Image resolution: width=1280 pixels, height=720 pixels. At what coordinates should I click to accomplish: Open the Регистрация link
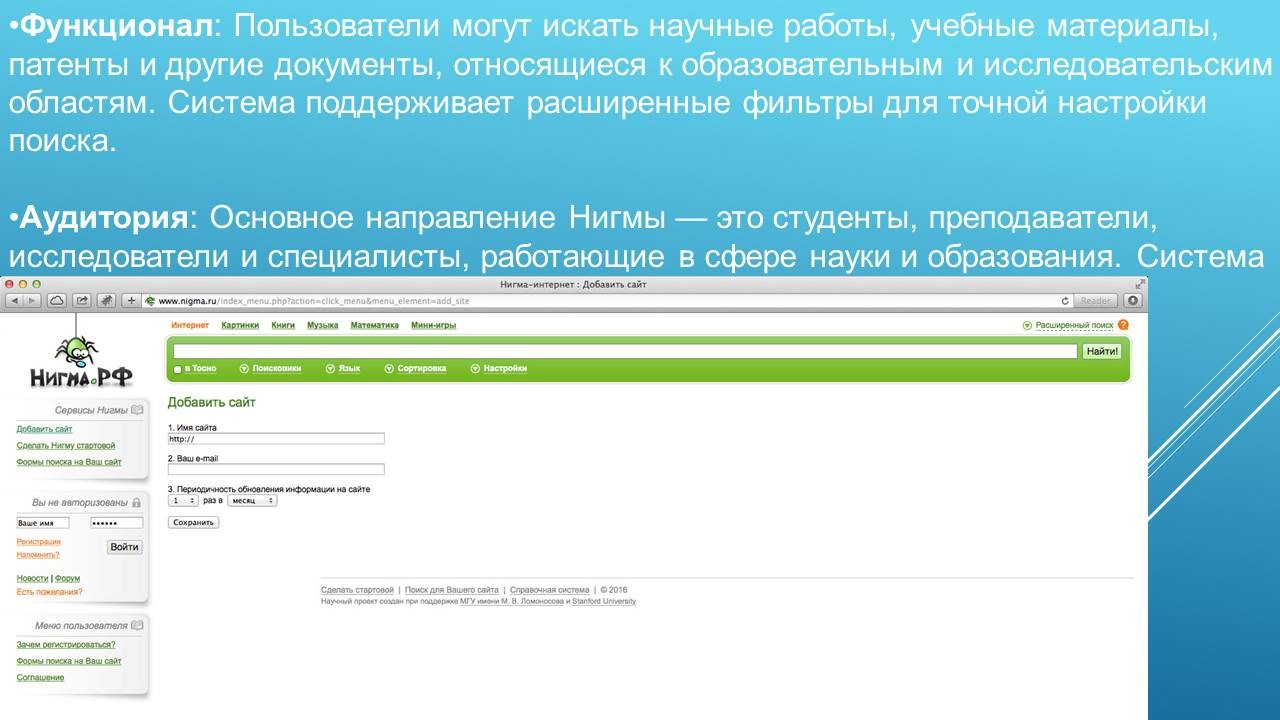(38, 542)
